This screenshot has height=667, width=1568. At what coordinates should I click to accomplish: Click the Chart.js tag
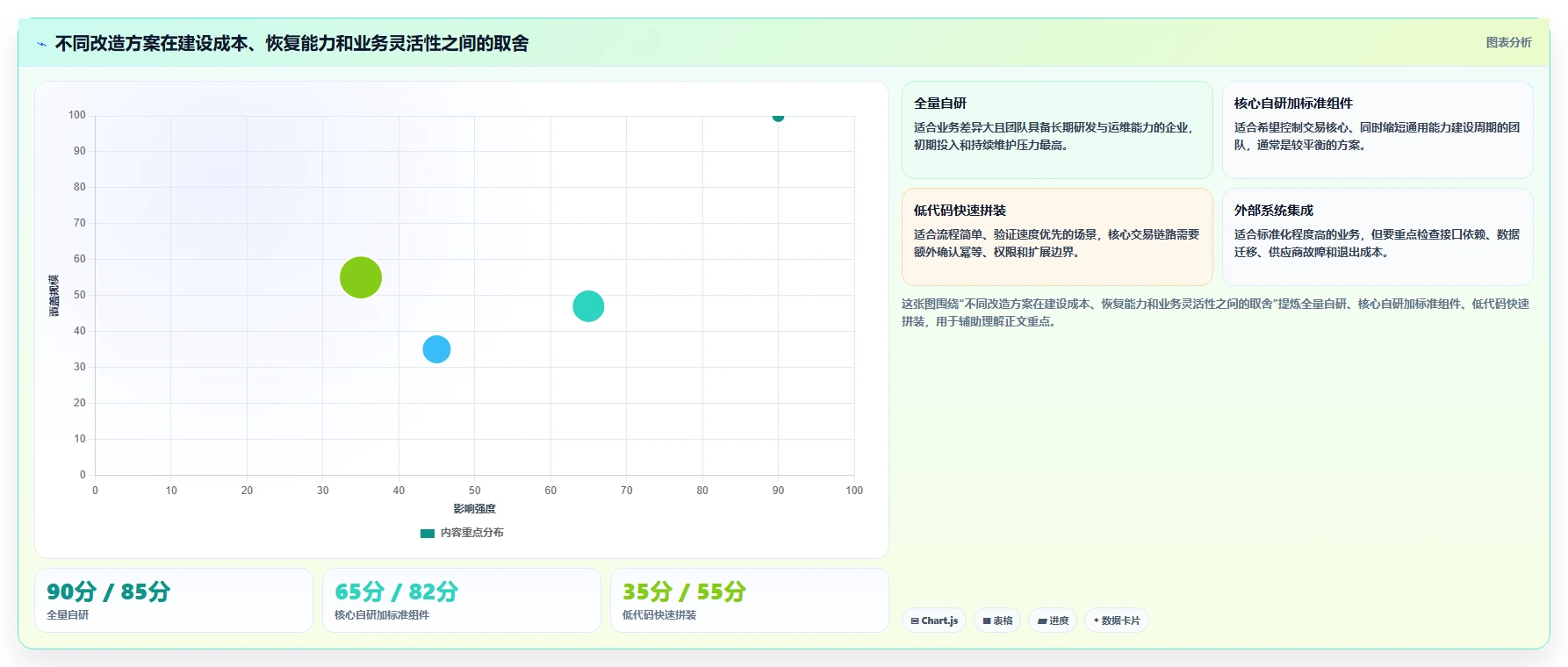[934, 620]
